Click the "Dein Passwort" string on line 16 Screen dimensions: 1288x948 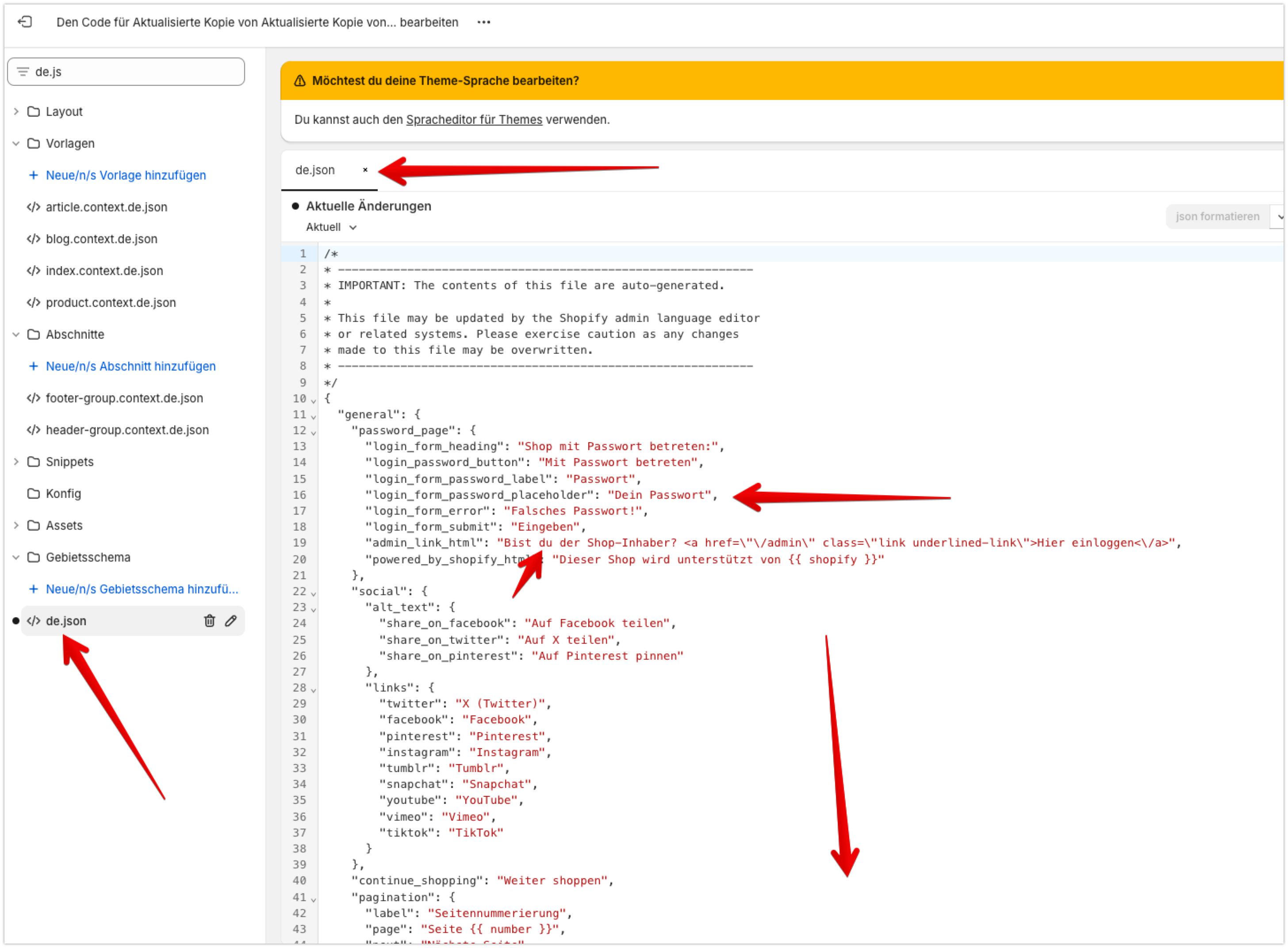pos(659,495)
